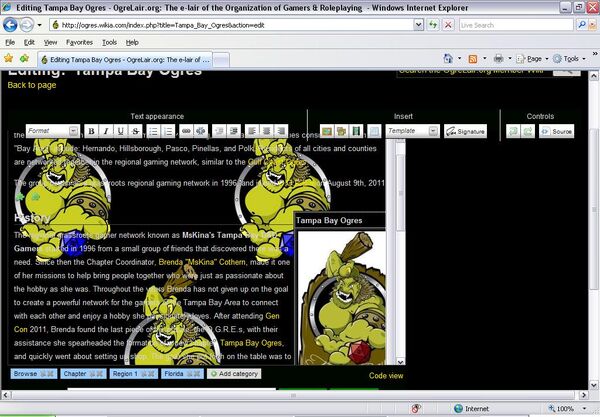Open the View menu
Image resolution: width=600 pixels, height=417 pixels.
[50, 42]
